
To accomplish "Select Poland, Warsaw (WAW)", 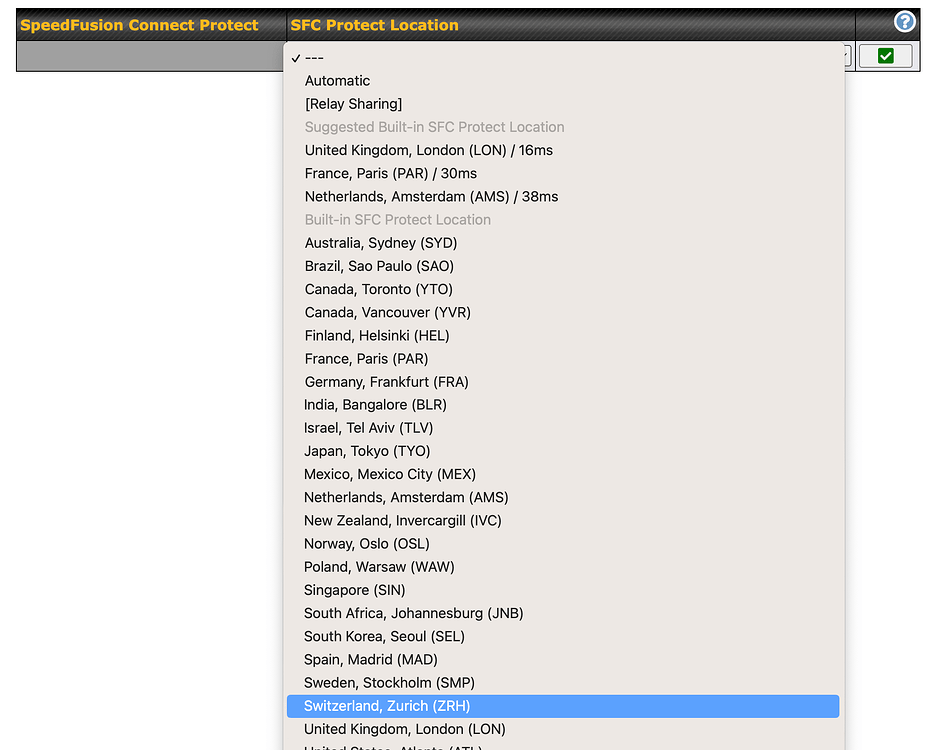I will [x=563, y=567].
